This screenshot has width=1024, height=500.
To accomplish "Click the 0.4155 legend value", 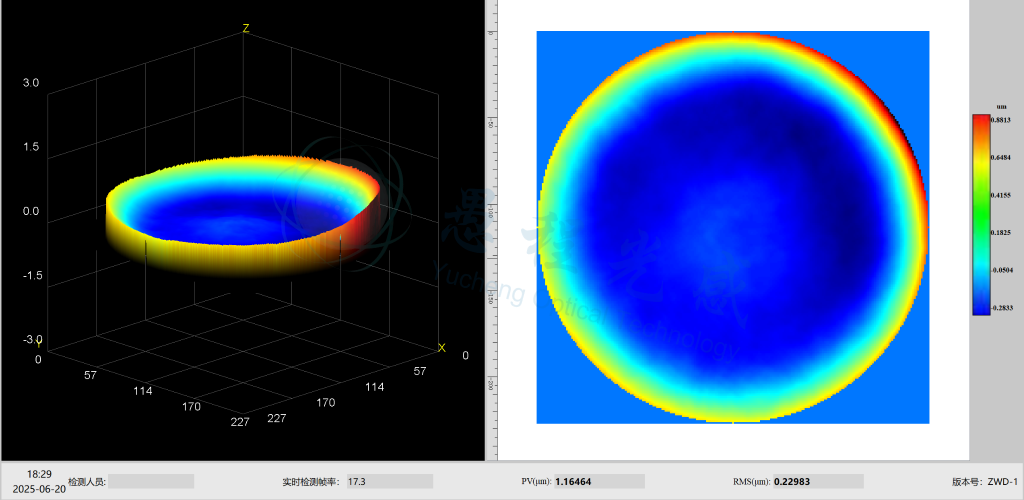I will pyautogui.click(x=1002, y=195).
